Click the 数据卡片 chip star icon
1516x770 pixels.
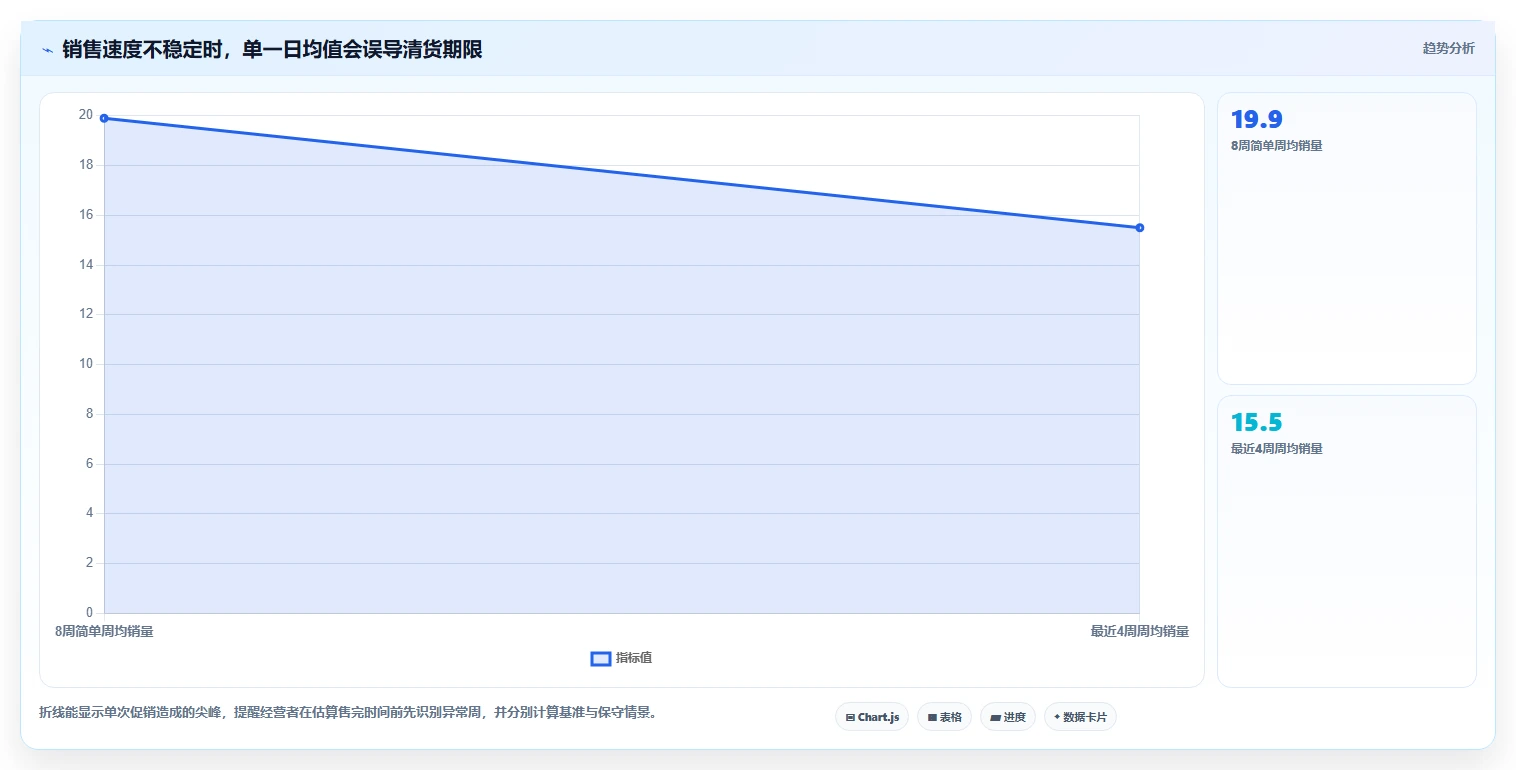[x=1057, y=717]
